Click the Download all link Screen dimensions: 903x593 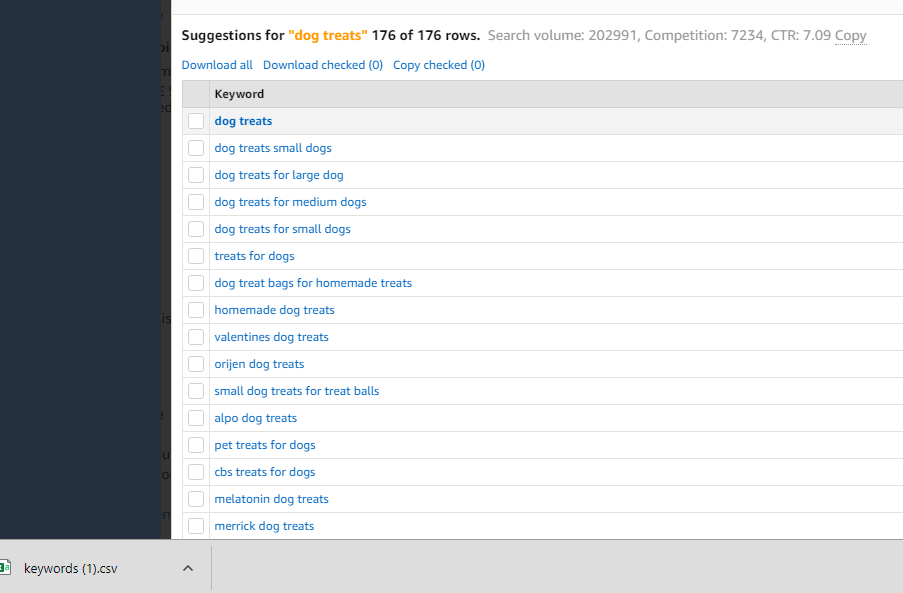point(217,65)
